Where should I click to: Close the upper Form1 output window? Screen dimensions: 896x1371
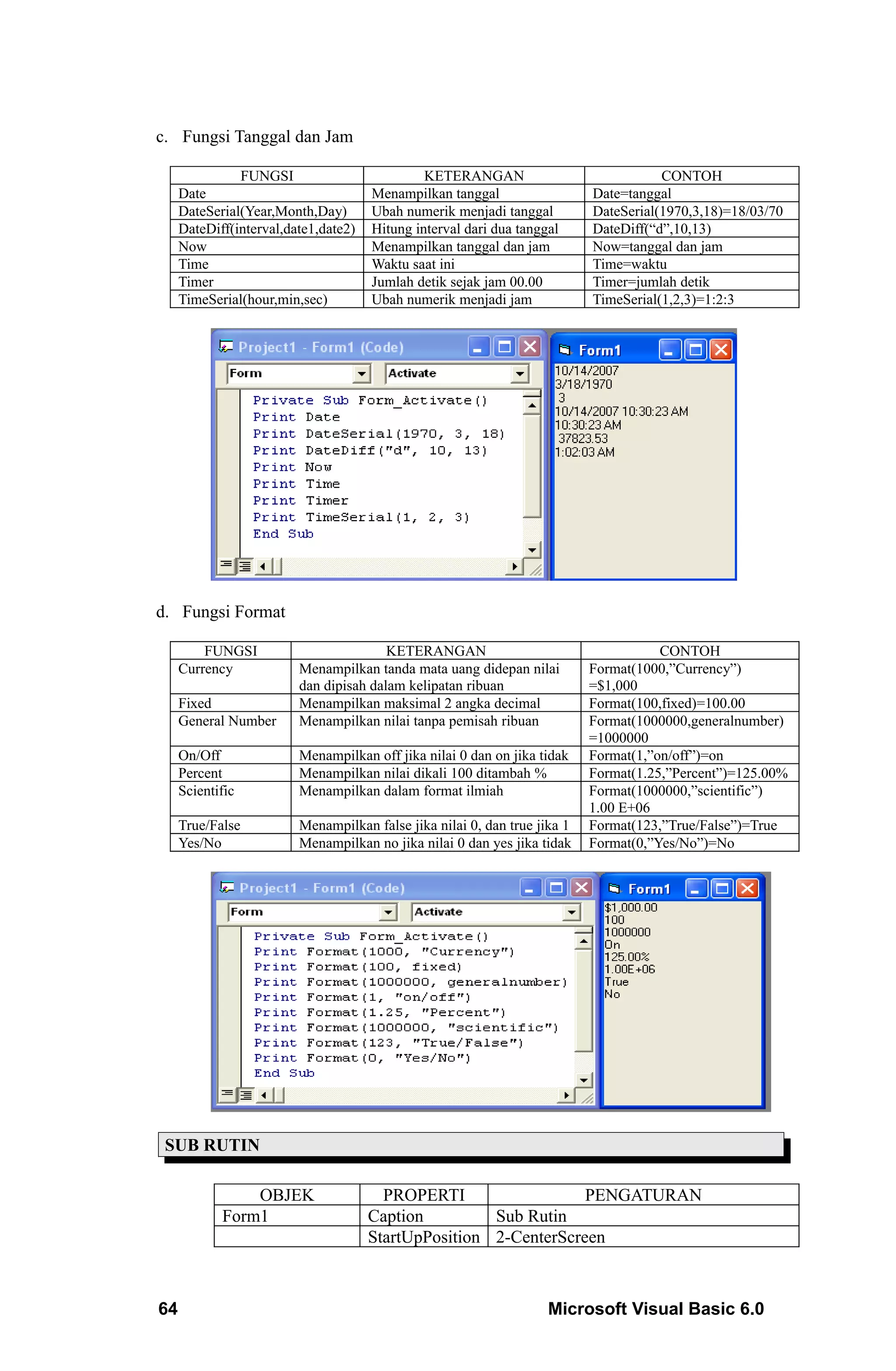coord(721,350)
